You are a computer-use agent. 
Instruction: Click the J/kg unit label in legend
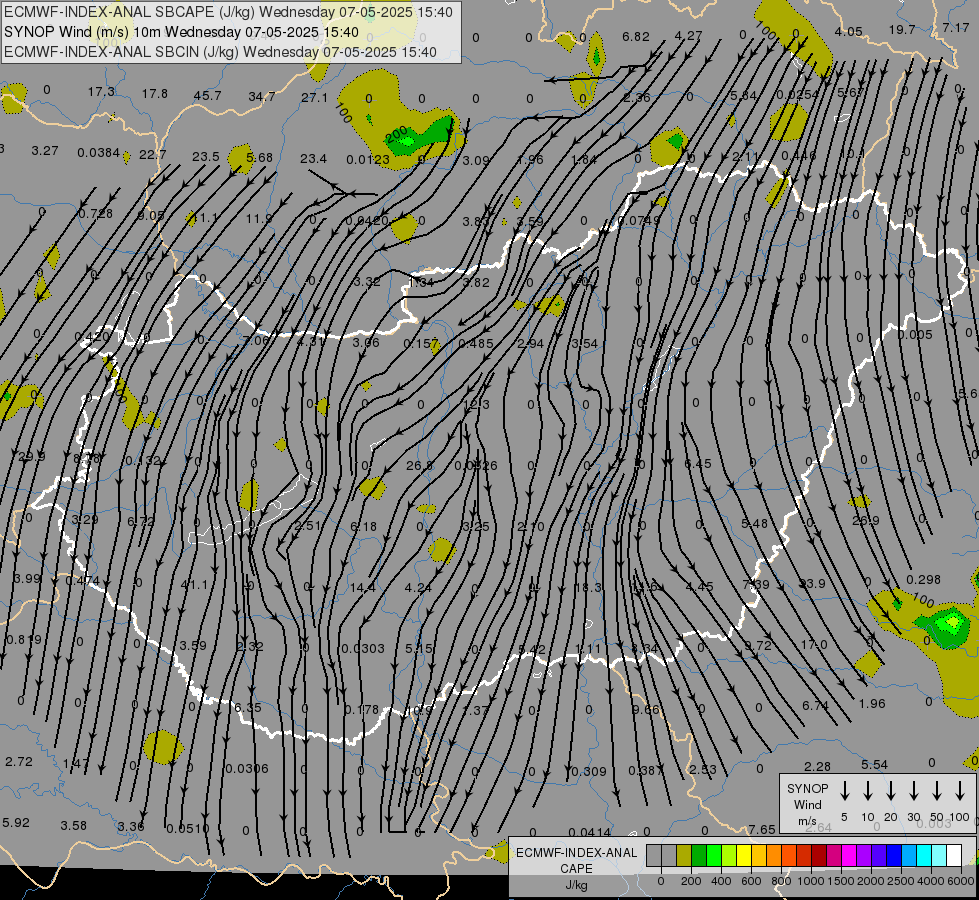click(576, 885)
